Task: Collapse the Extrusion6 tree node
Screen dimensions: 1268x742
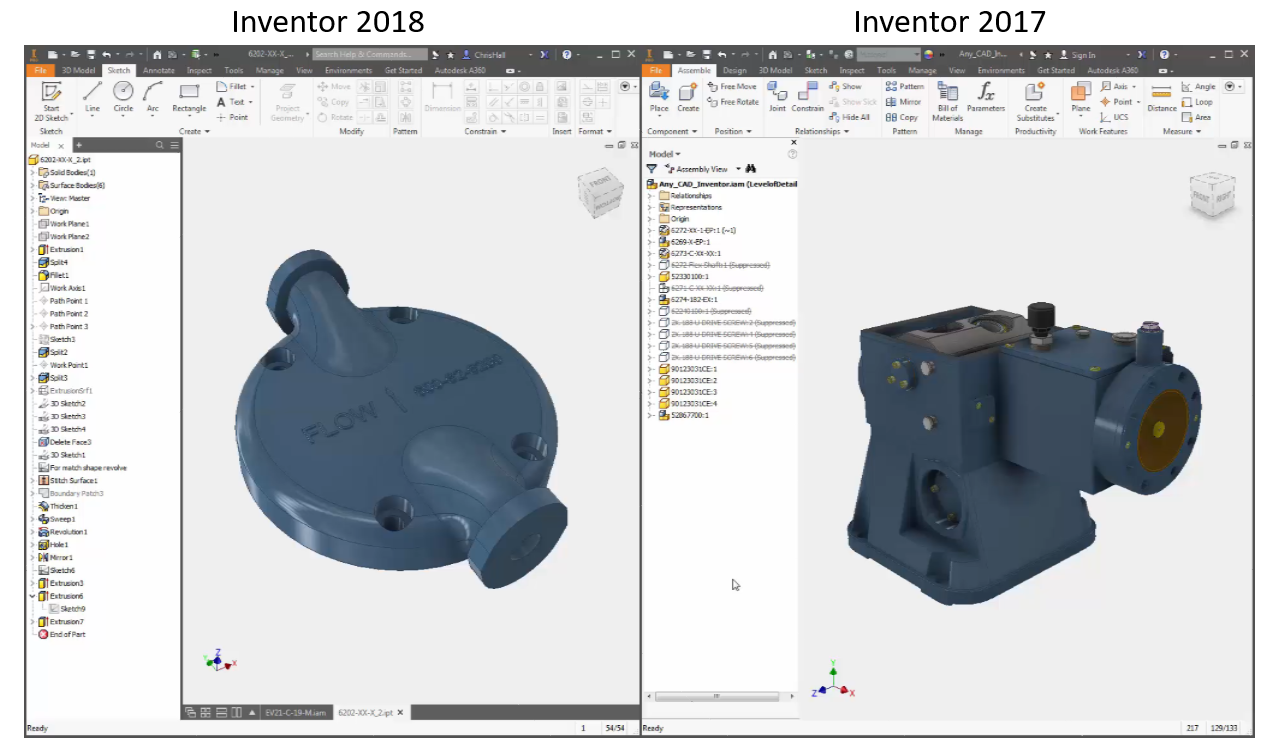Action: point(32,596)
